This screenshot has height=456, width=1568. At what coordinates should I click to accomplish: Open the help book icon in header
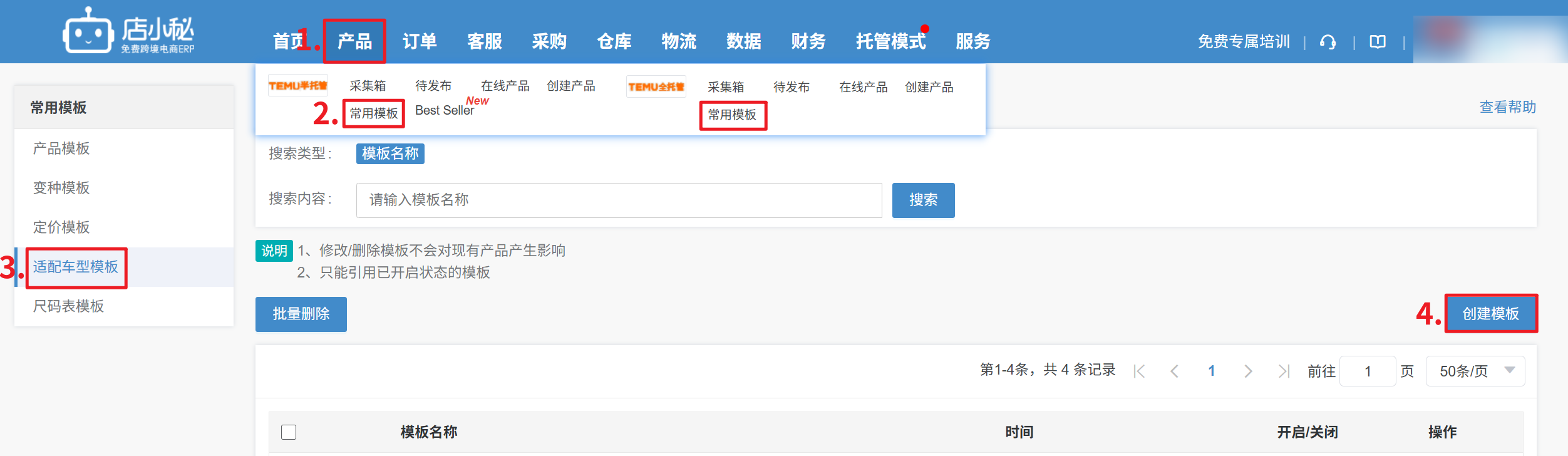[x=1378, y=42]
